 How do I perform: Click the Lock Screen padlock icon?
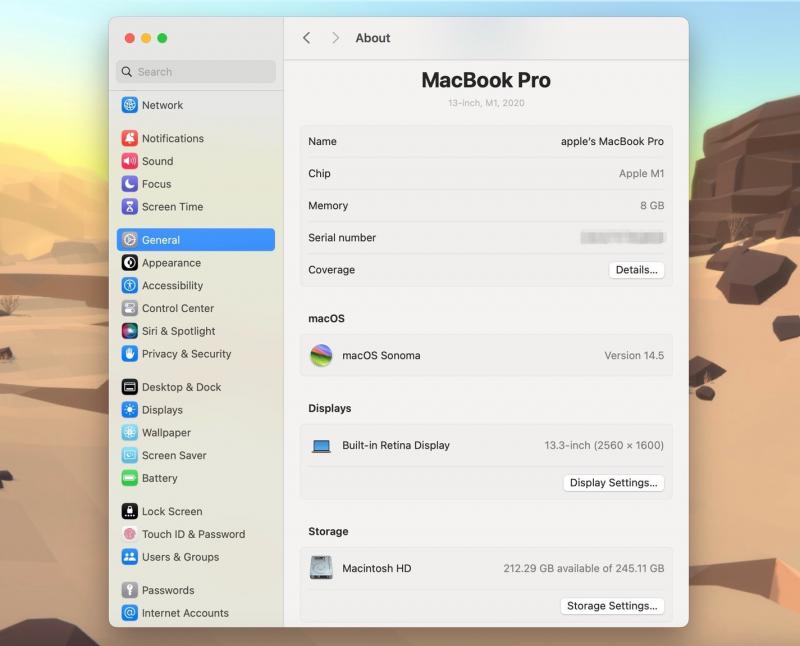tap(130, 511)
